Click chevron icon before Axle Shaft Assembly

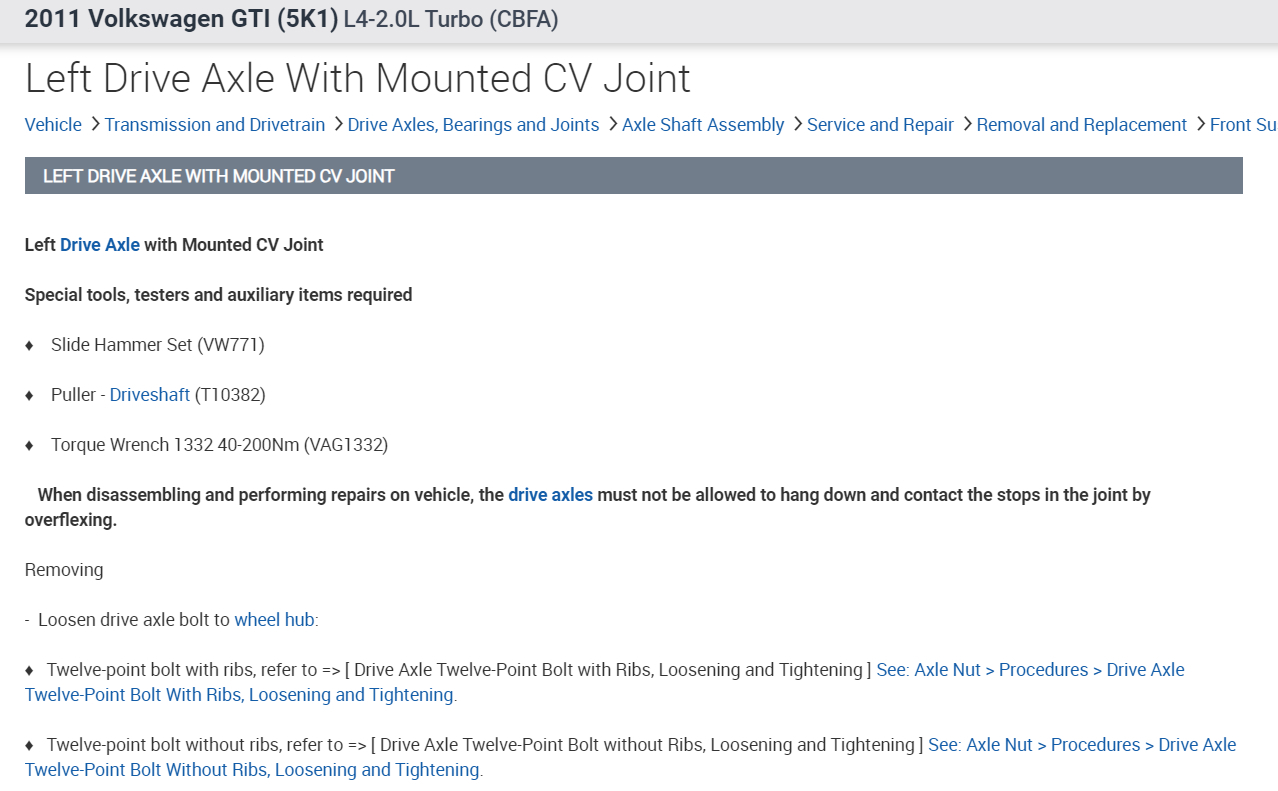click(x=612, y=124)
